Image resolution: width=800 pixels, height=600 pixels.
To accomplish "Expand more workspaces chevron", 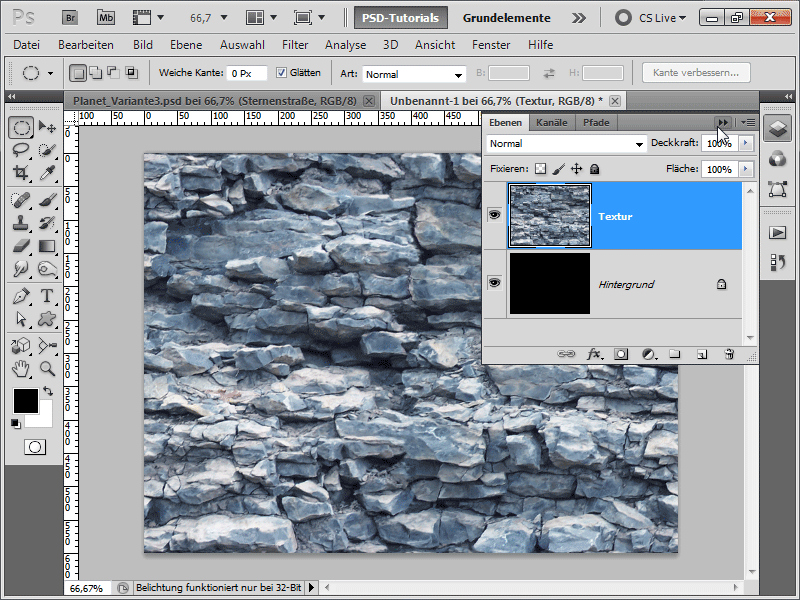I will pyautogui.click(x=579, y=18).
